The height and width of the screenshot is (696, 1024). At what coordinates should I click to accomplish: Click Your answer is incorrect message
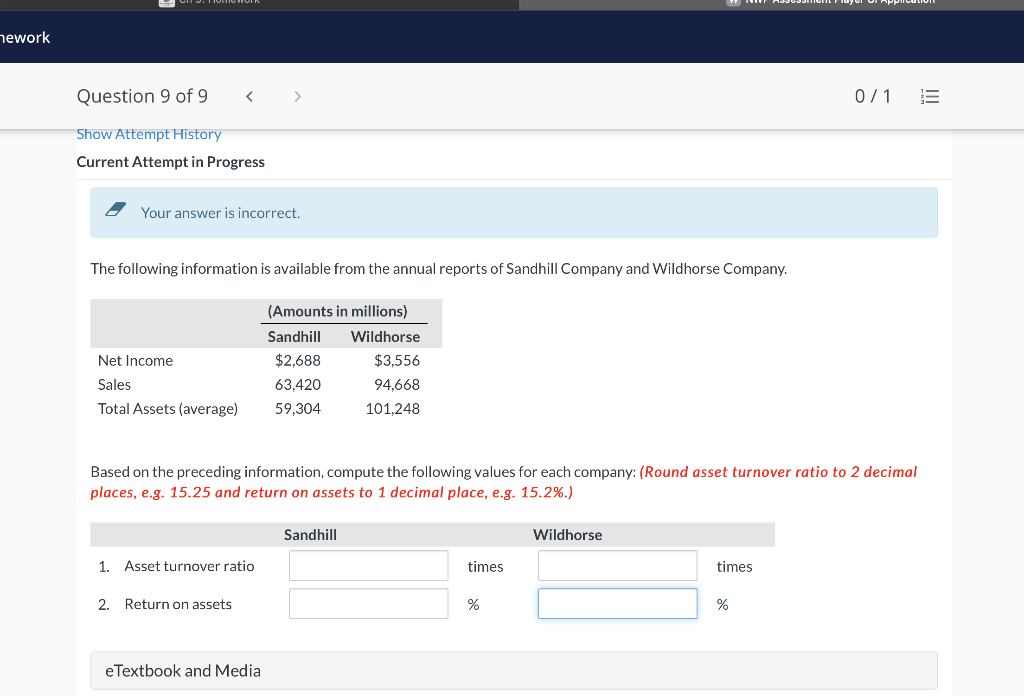click(221, 213)
